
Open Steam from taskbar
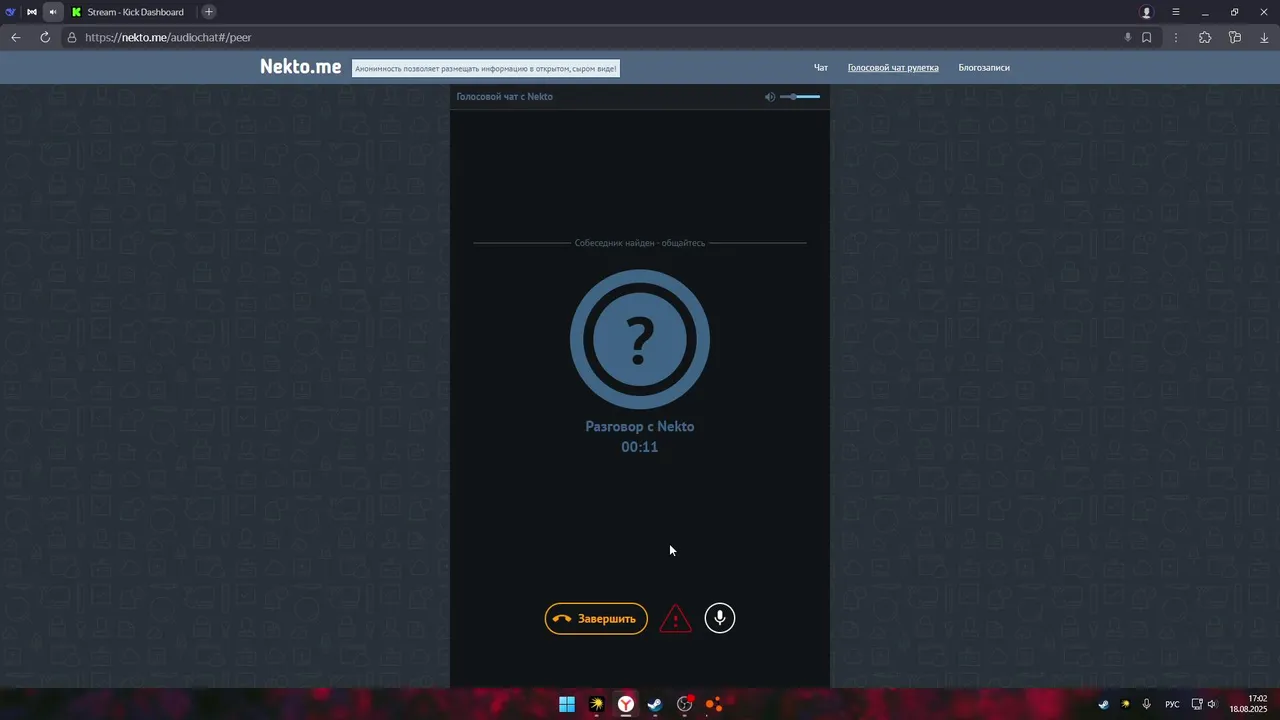tap(655, 704)
